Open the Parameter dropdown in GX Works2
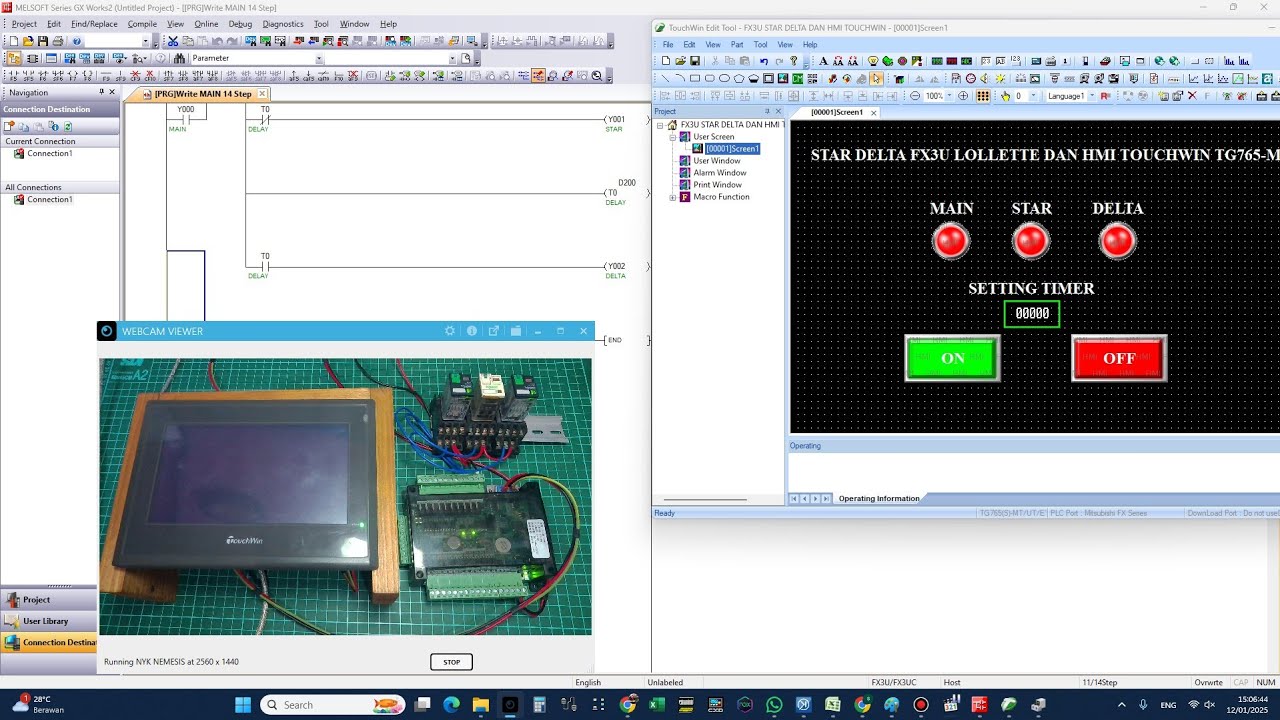 click(319, 58)
